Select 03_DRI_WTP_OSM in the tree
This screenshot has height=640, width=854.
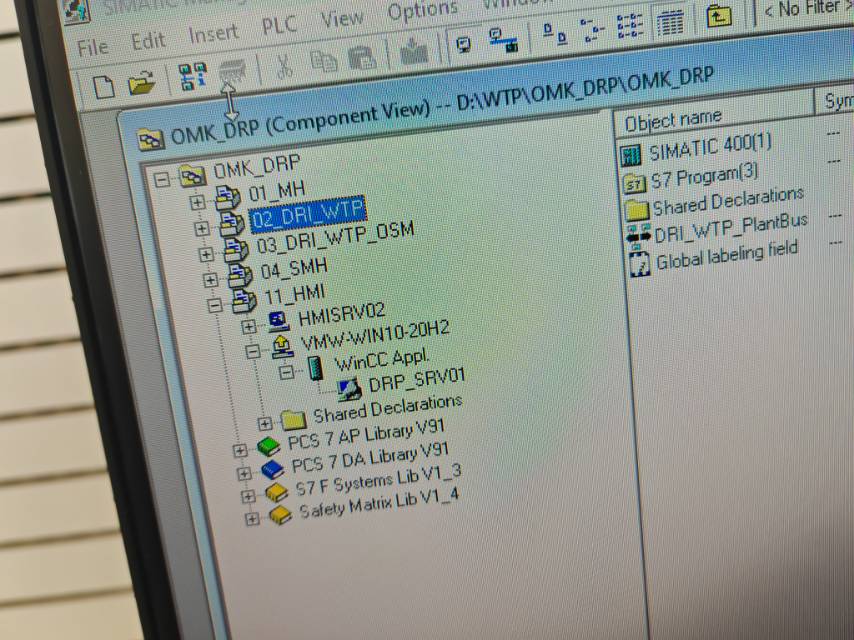(x=335, y=237)
